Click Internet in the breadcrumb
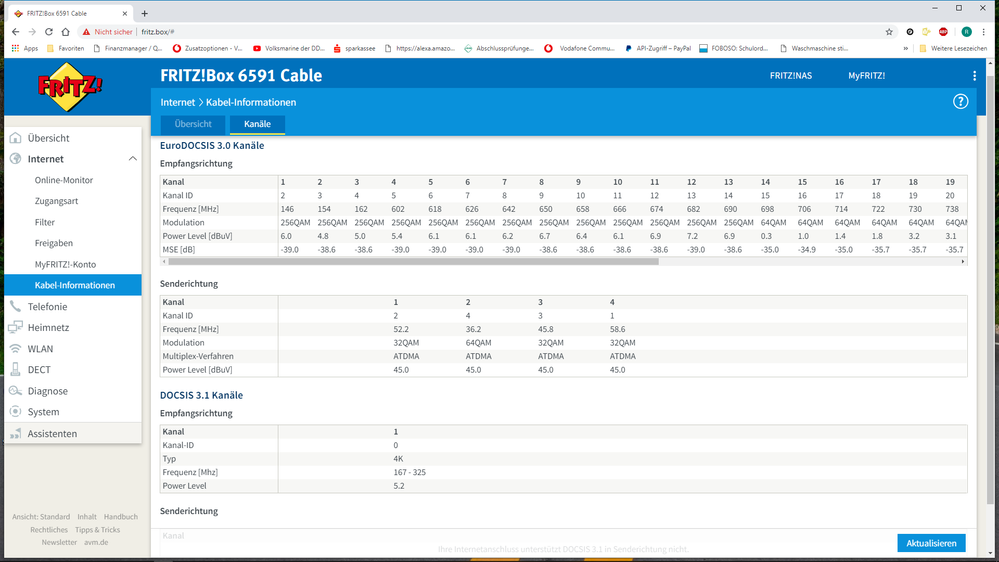This screenshot has height=562, width=999. tap(178, 103)
